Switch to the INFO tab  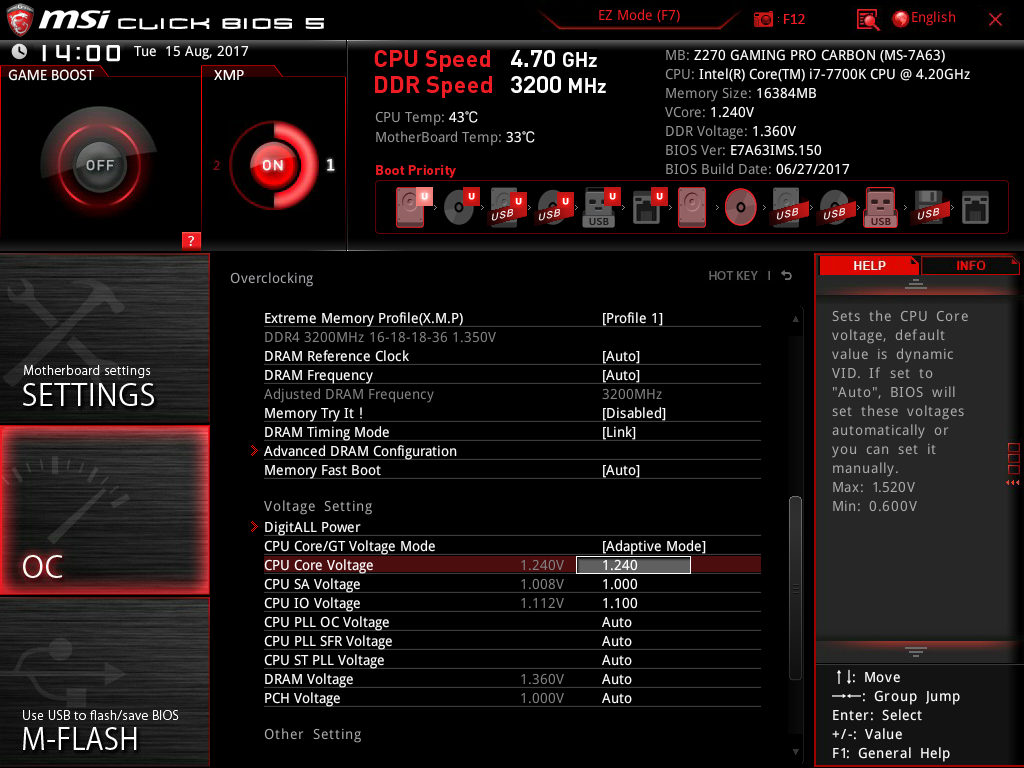coord(970,265)
